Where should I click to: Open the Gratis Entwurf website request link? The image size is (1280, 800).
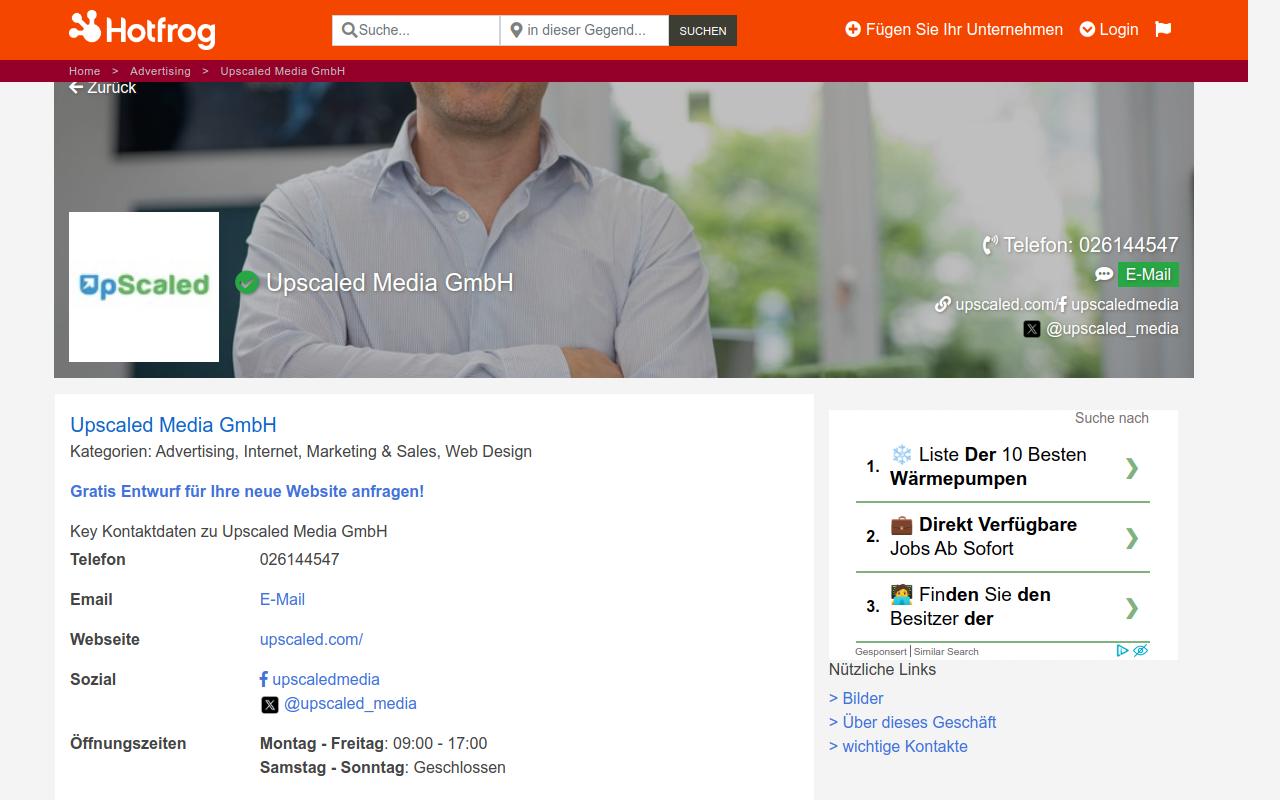(x=246, y=491)
